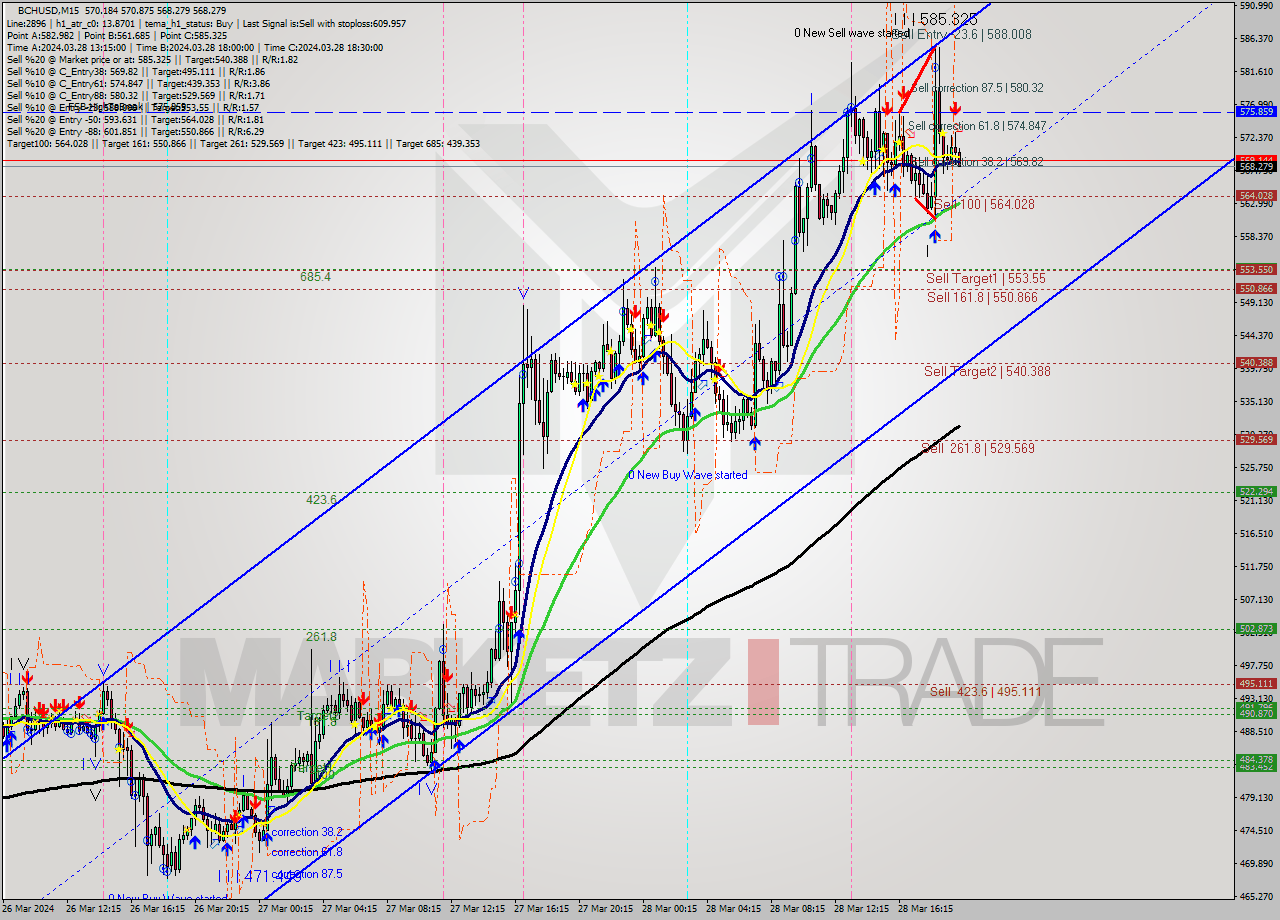Click the '27 Mar 08:15' time axis label
The height and width of the screenshot is (920, 1280).
(x=413, y=909)
